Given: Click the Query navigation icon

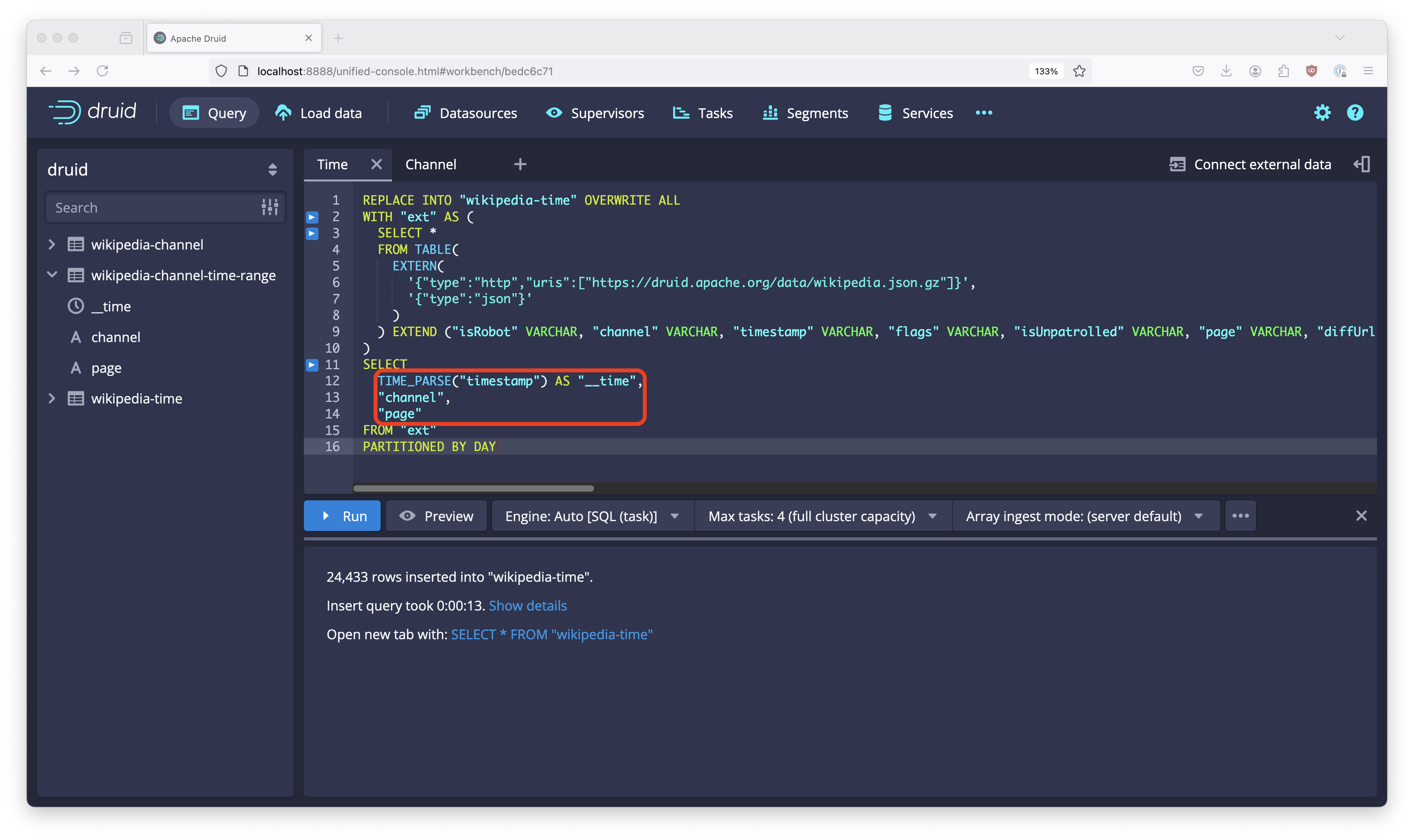Looking at the screenshot, I should click(190, 112).
